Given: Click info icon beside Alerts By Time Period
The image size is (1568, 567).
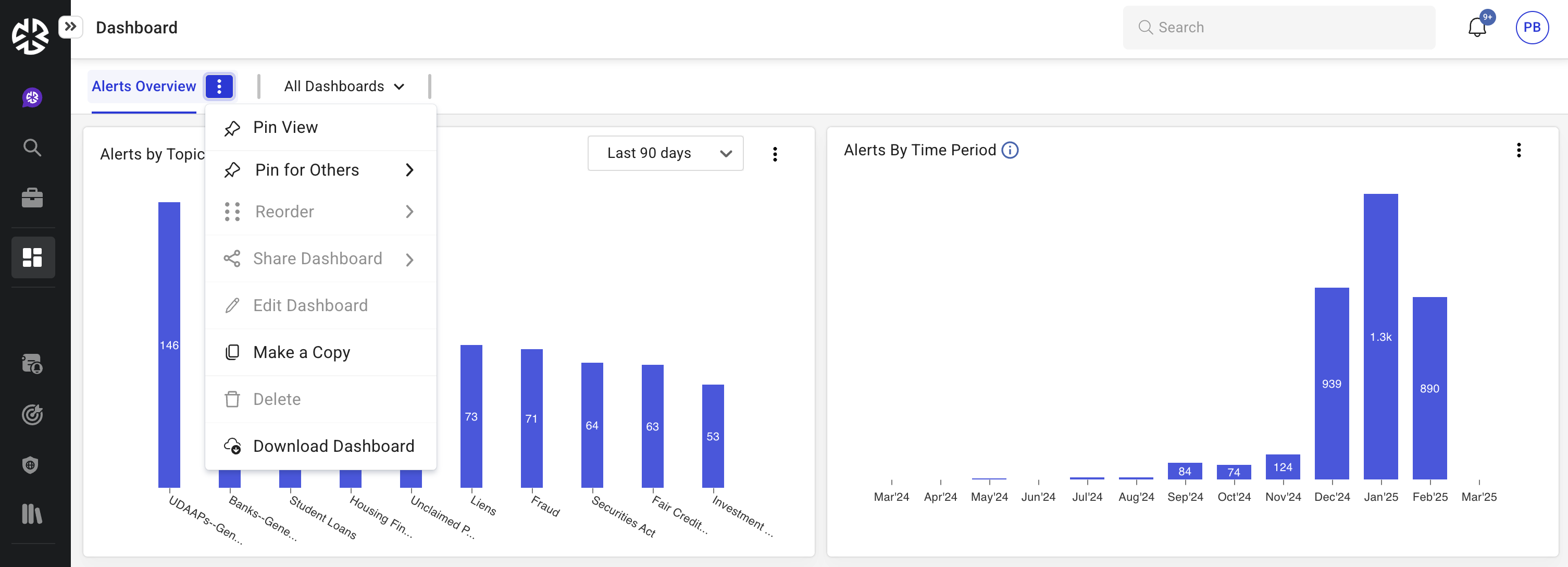Looking at the screenshot, I should coord(1009,150).
